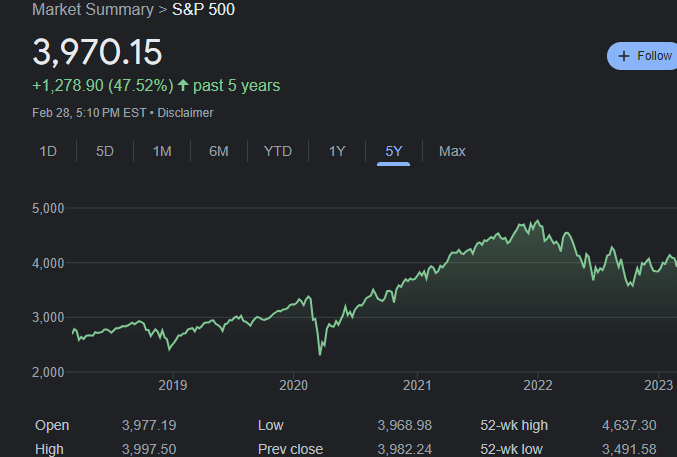This screenshot has height=457, width=677.
Task: Click the S&P 500 title text
Action: (x=203, y=10)
